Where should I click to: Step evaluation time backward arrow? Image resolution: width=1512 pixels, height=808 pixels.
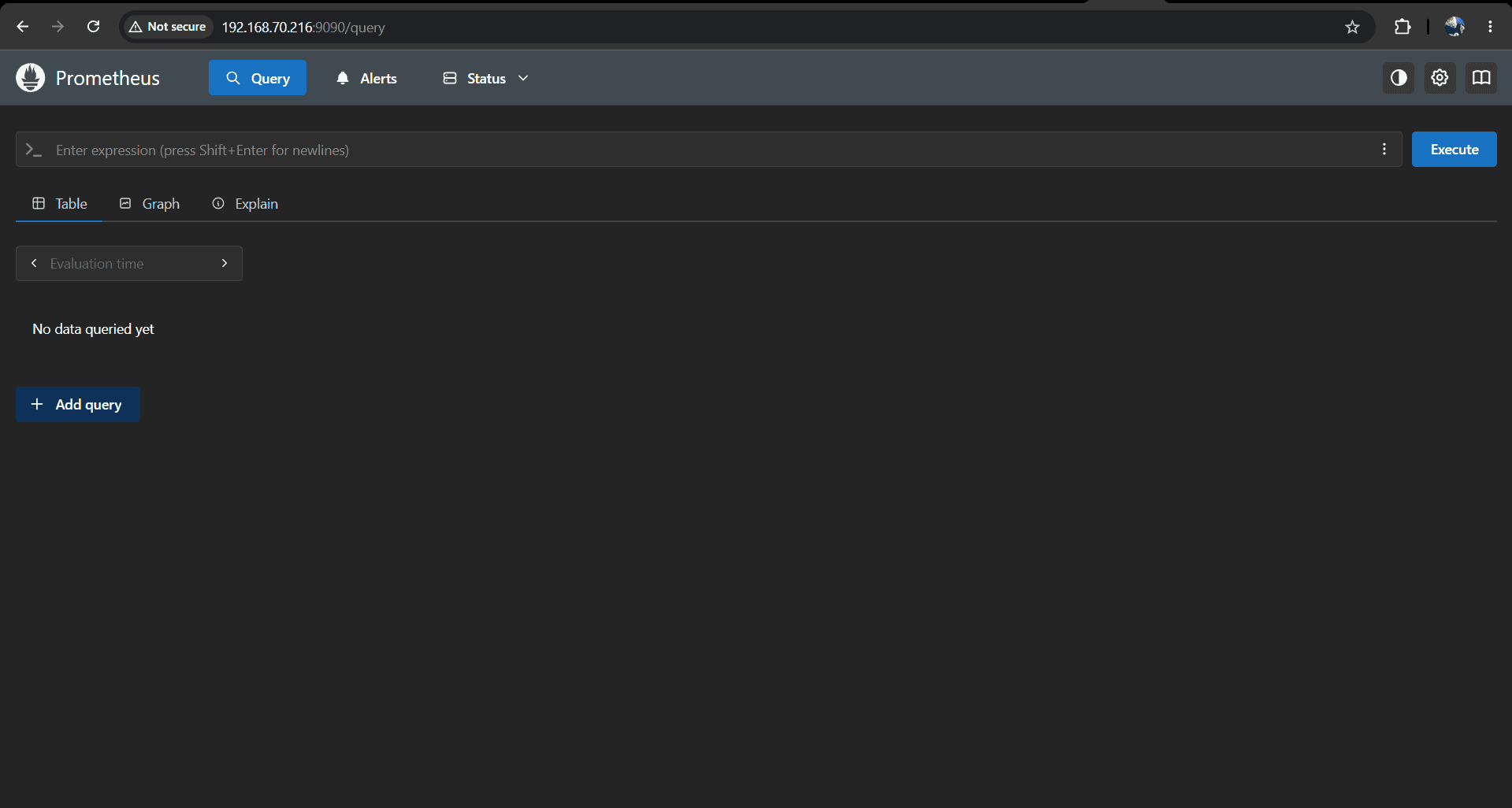34,264
